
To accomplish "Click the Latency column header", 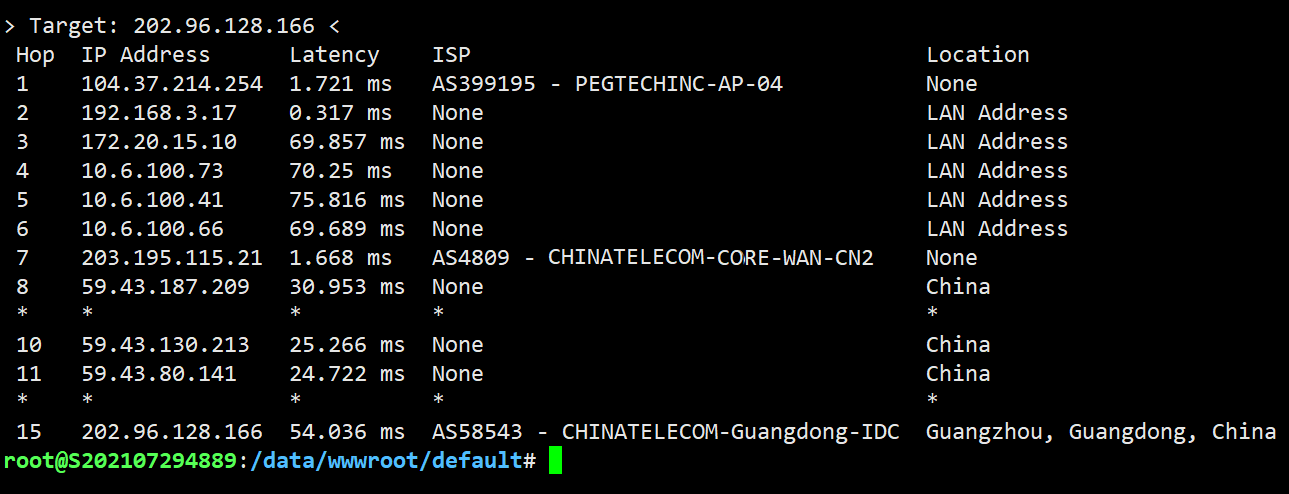I will [x=335, y=55].
